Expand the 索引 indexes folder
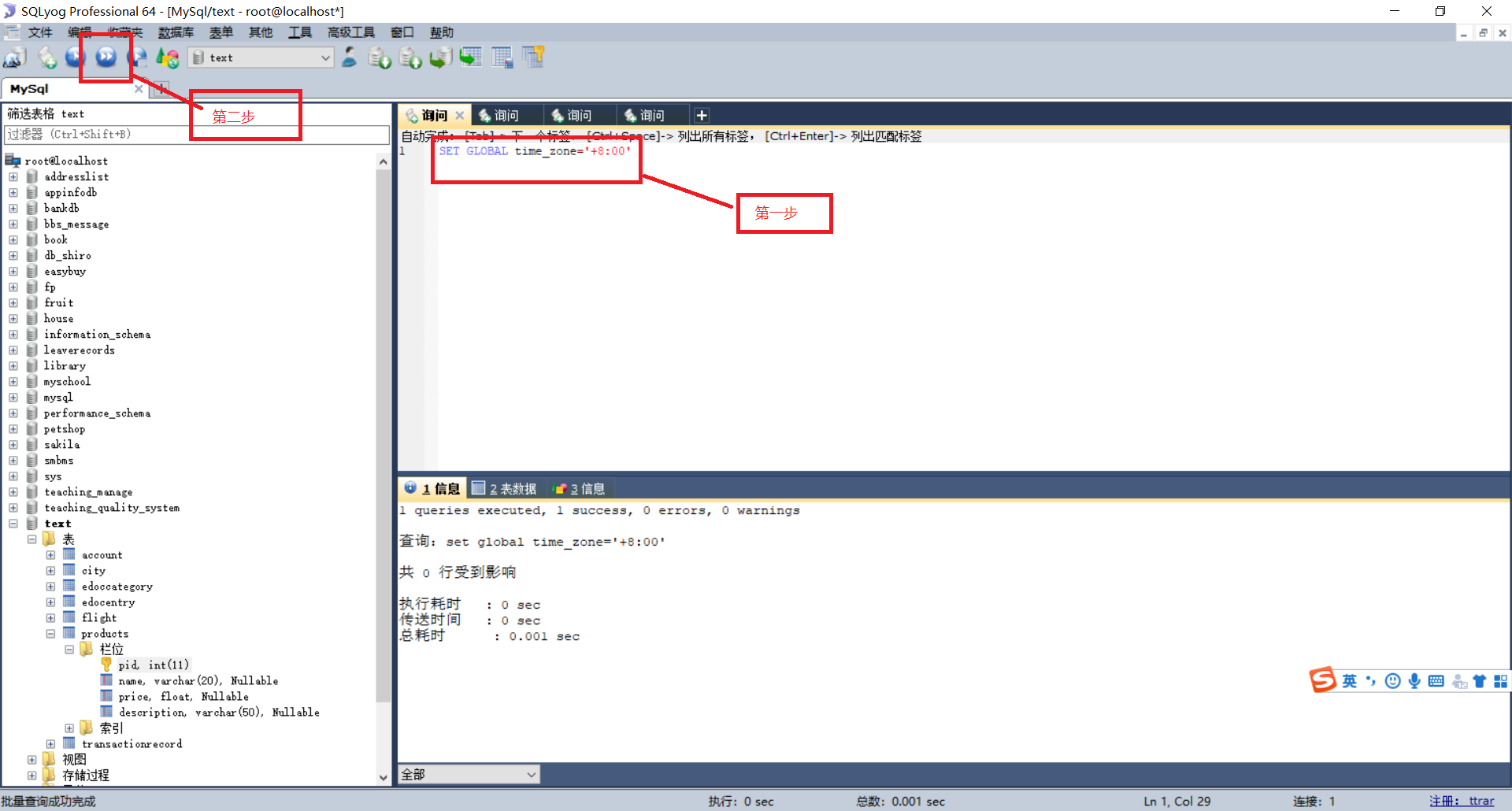Screen dimensions: 1512x811 (x=69, y=728)
